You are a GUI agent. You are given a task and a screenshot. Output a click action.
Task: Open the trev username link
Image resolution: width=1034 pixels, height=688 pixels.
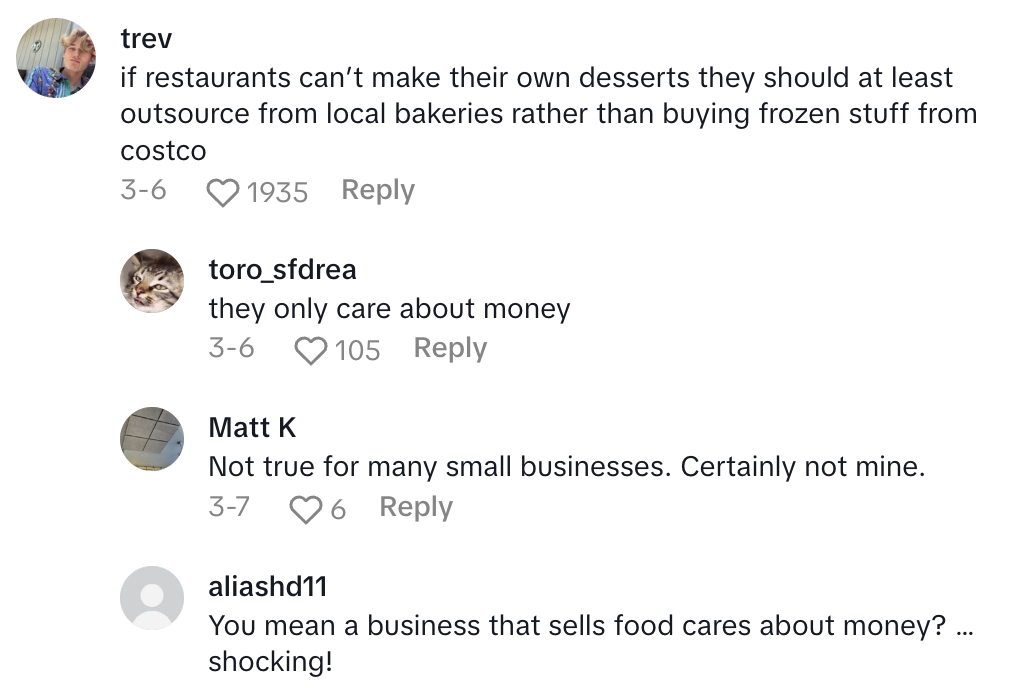[x=146, y=39]
